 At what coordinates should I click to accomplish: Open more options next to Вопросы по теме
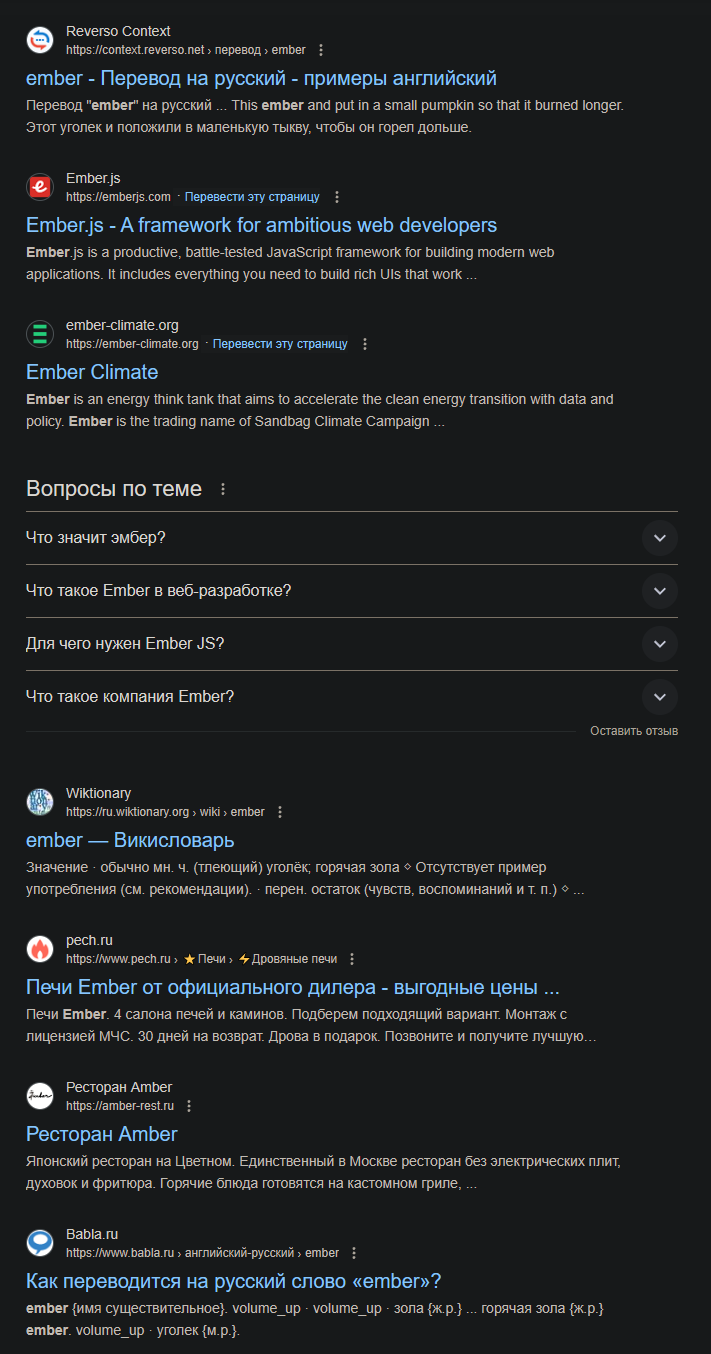point(223,489)
